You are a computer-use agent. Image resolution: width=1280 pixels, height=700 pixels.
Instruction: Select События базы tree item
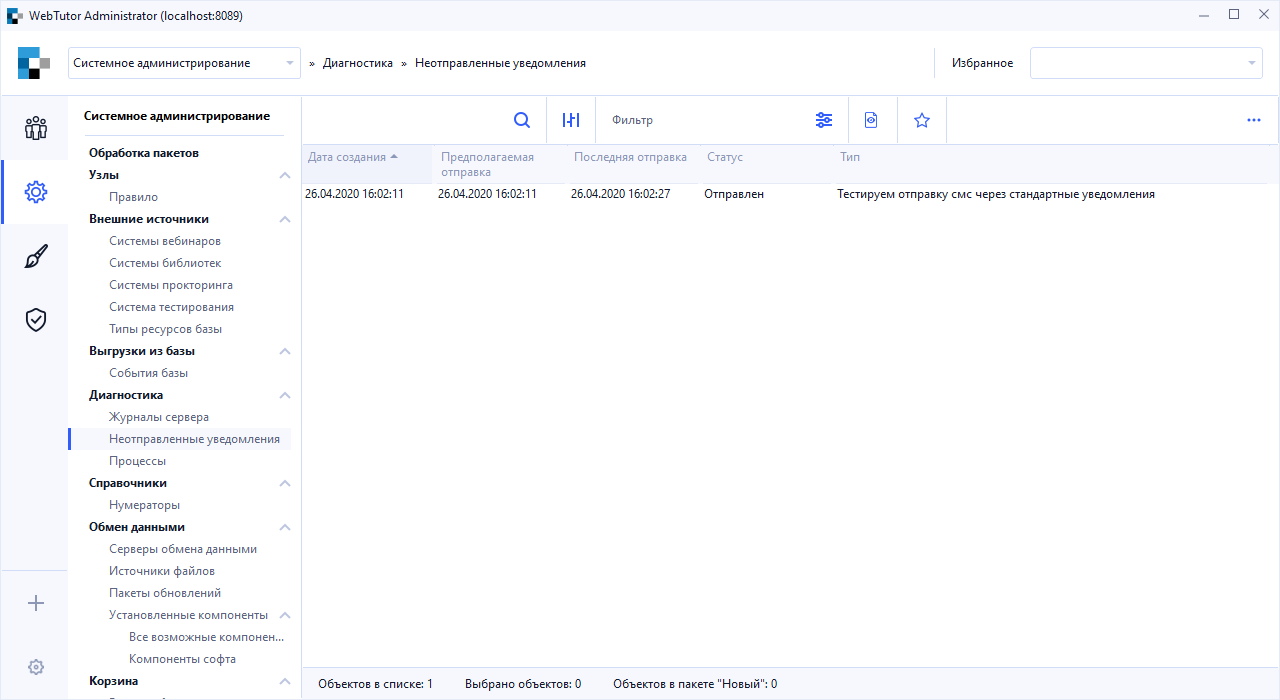[148, 373]
